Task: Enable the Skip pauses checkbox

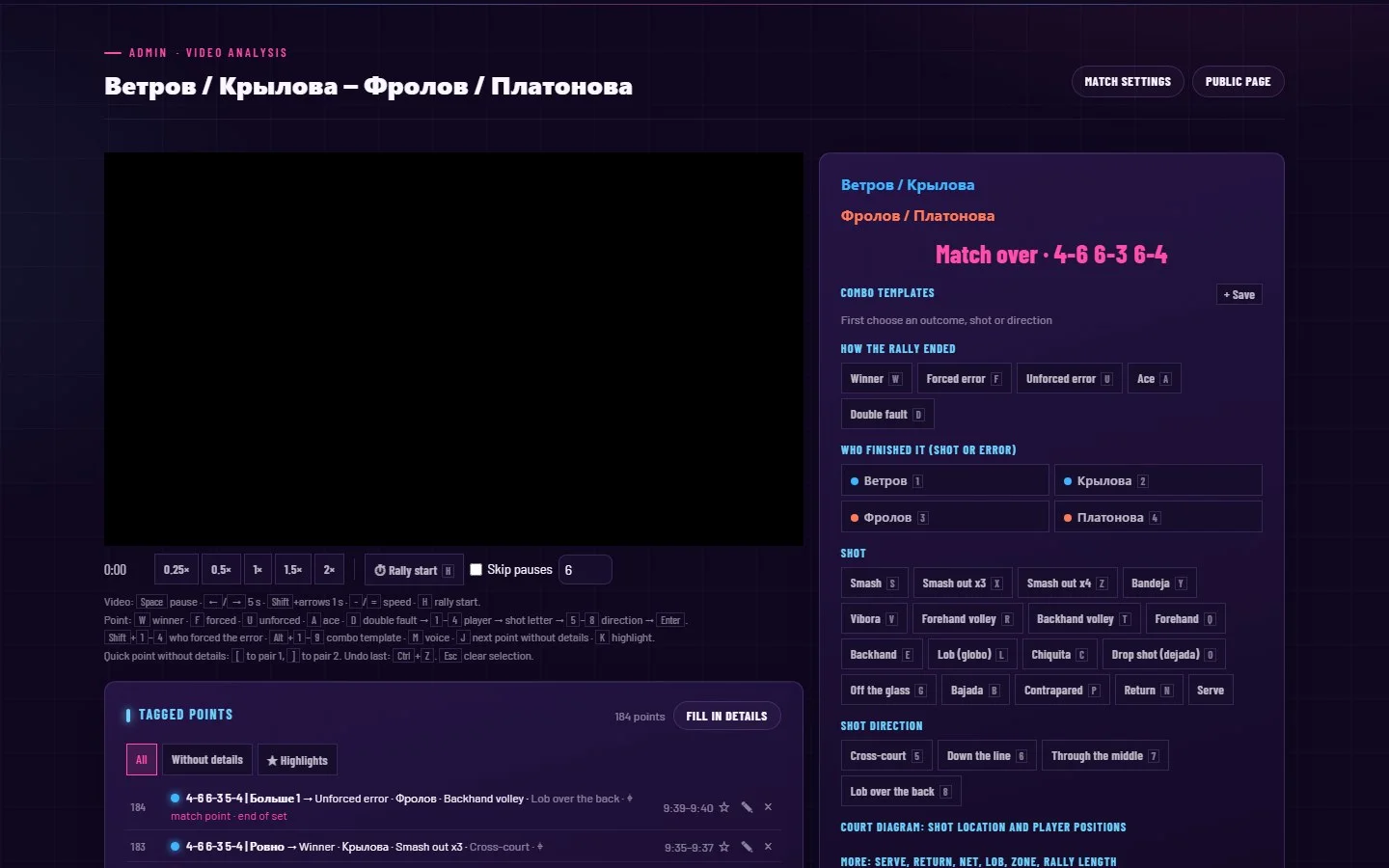Action: click(476, 569)
